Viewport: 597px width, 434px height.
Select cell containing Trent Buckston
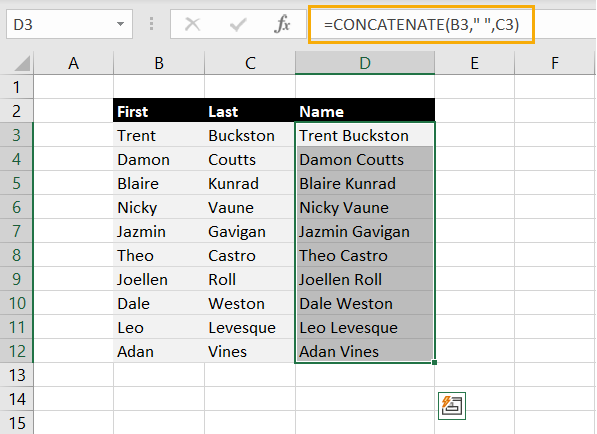tap(365, 135)
